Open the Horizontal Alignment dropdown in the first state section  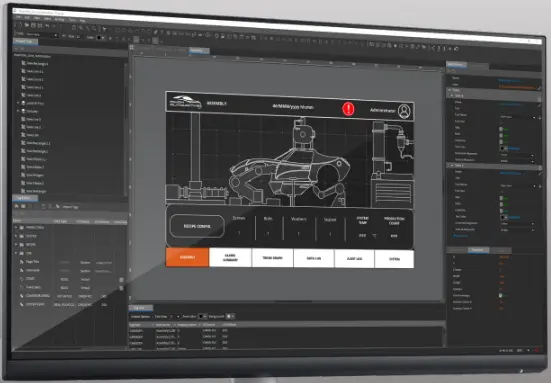pos(517,155)
